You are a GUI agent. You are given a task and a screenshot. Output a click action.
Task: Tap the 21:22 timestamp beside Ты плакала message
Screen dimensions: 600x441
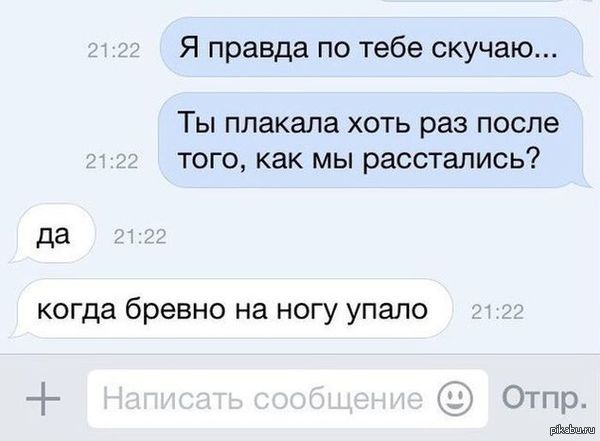(x=112, y=162)
